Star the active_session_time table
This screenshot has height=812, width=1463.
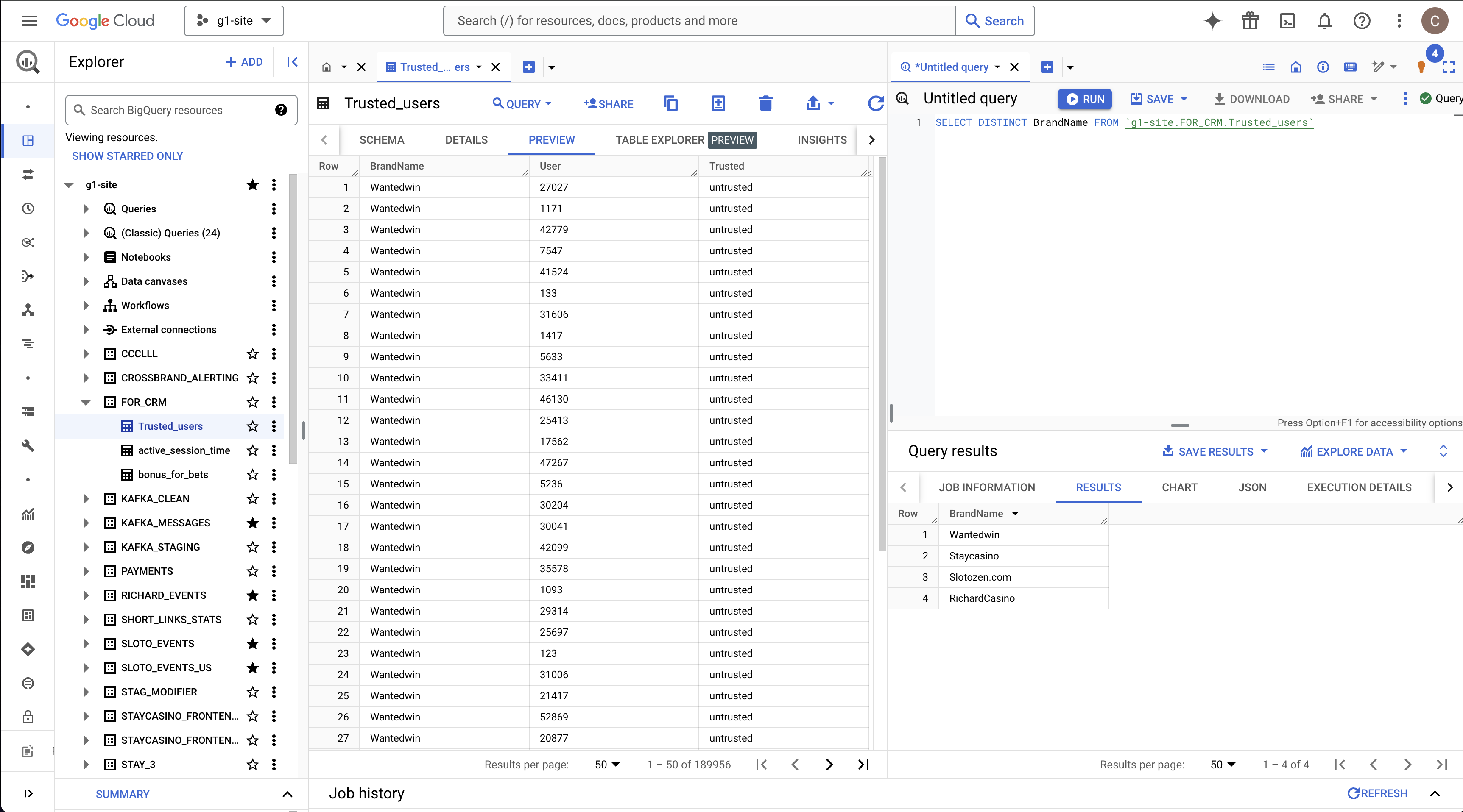pyautogui.click(x=253, y=450)
